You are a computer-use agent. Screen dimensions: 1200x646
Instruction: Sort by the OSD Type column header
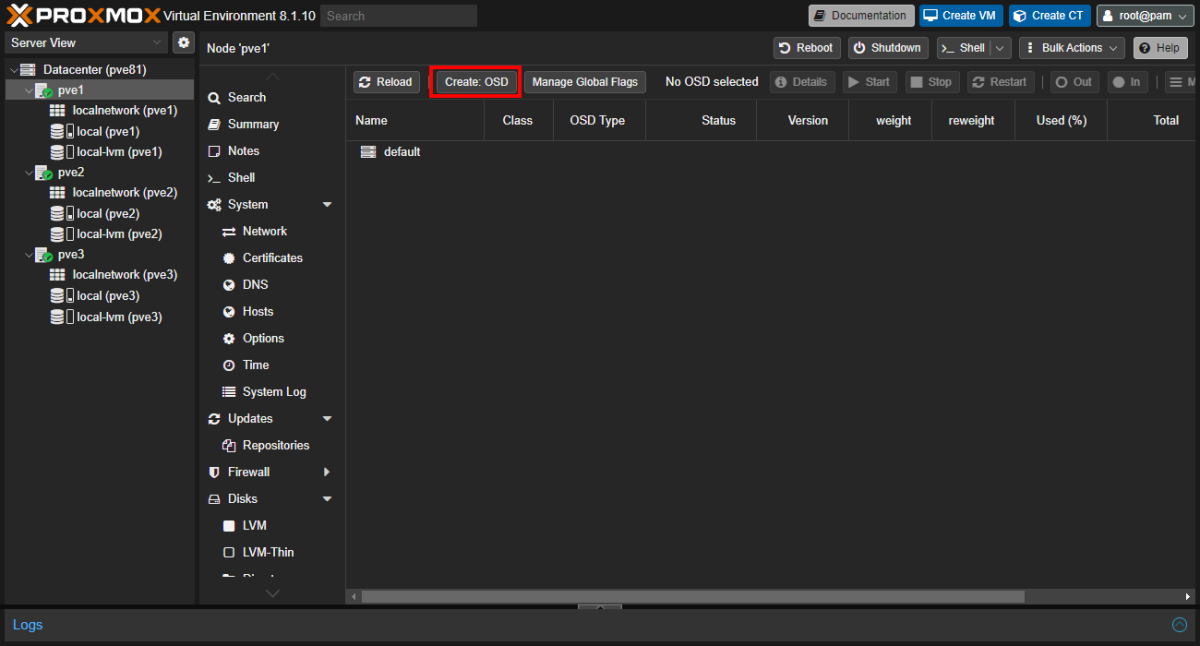[x=599, y=120]
